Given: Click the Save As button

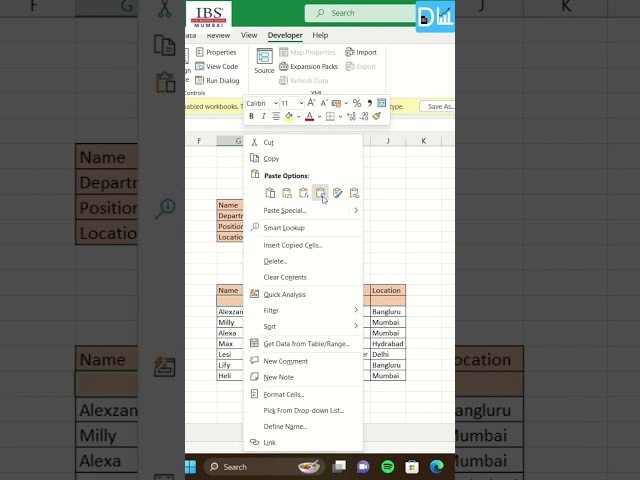Looking at the screenshot, I should pos(438,106).
